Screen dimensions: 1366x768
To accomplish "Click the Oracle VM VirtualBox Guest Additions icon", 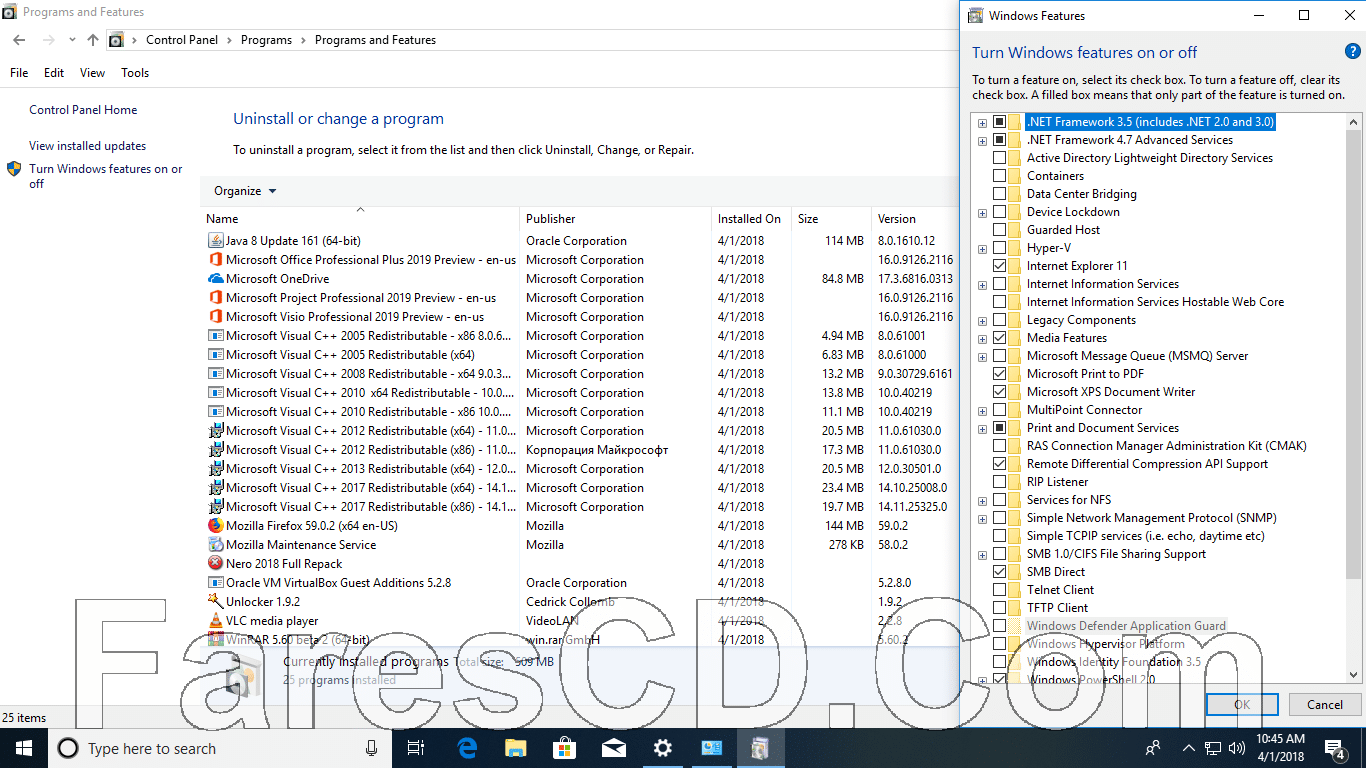I will (x=215, y=583).
